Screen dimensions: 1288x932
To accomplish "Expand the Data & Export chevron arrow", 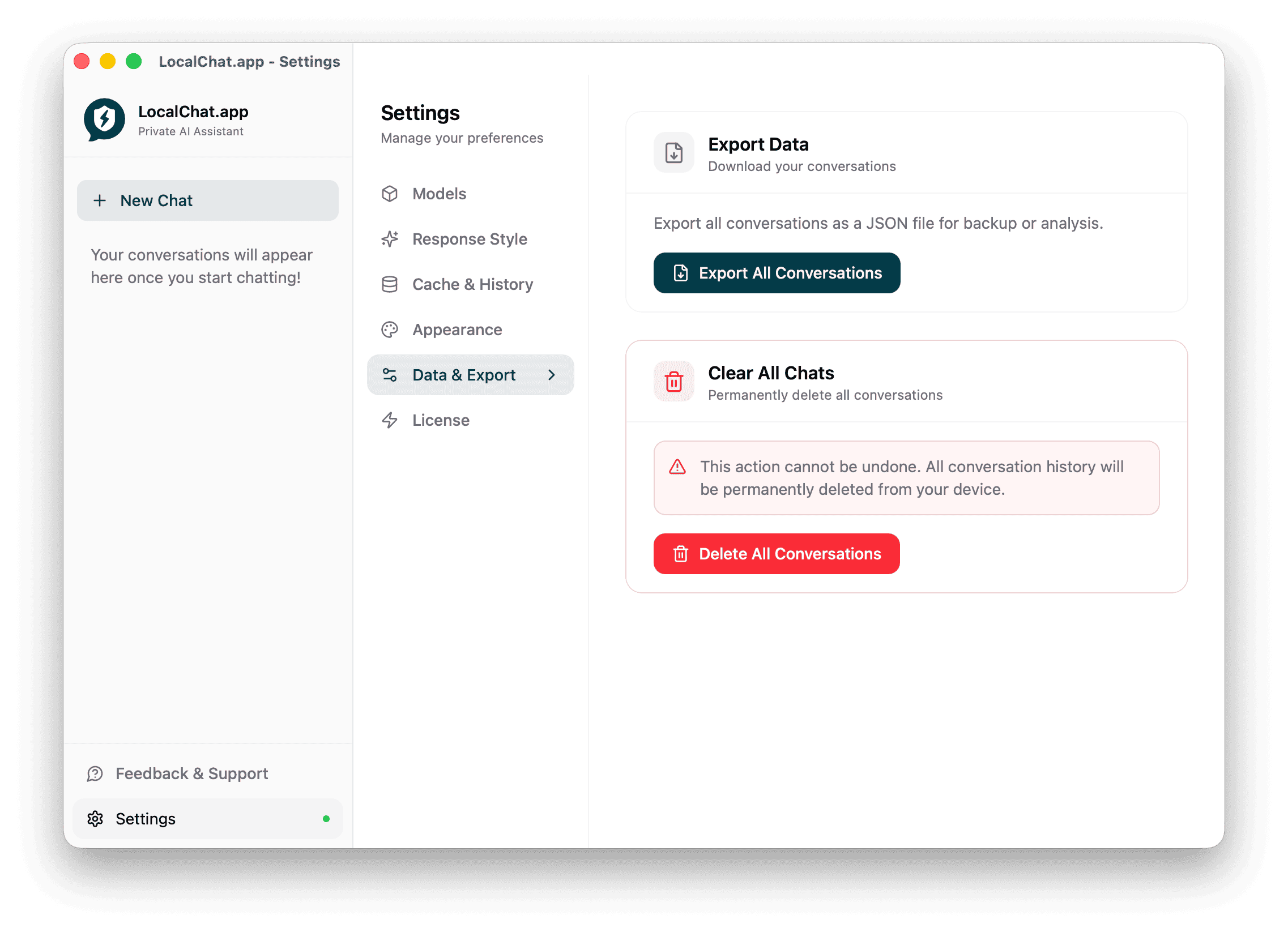I will tap(552, 375).
